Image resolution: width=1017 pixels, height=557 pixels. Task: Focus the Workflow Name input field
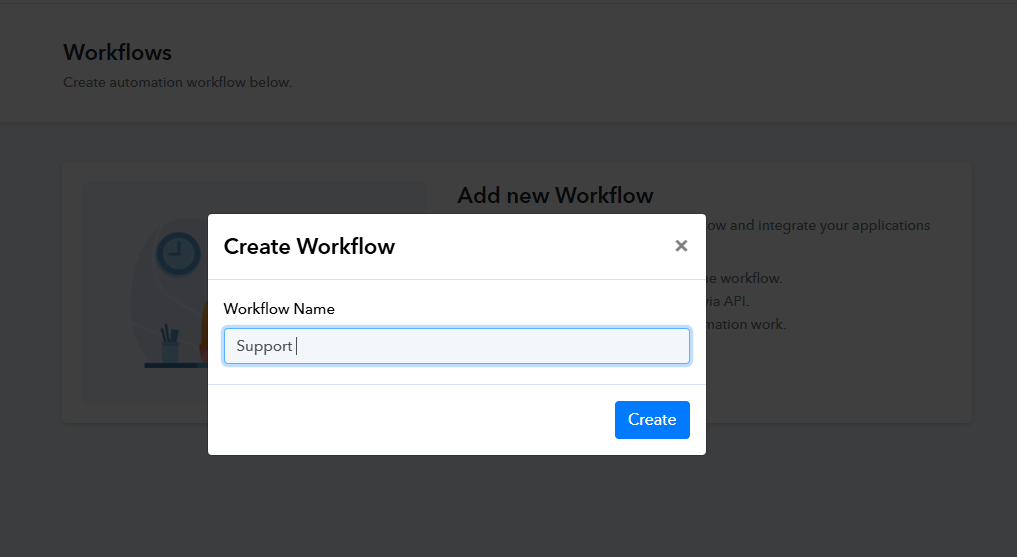click(x=456, y=346)
